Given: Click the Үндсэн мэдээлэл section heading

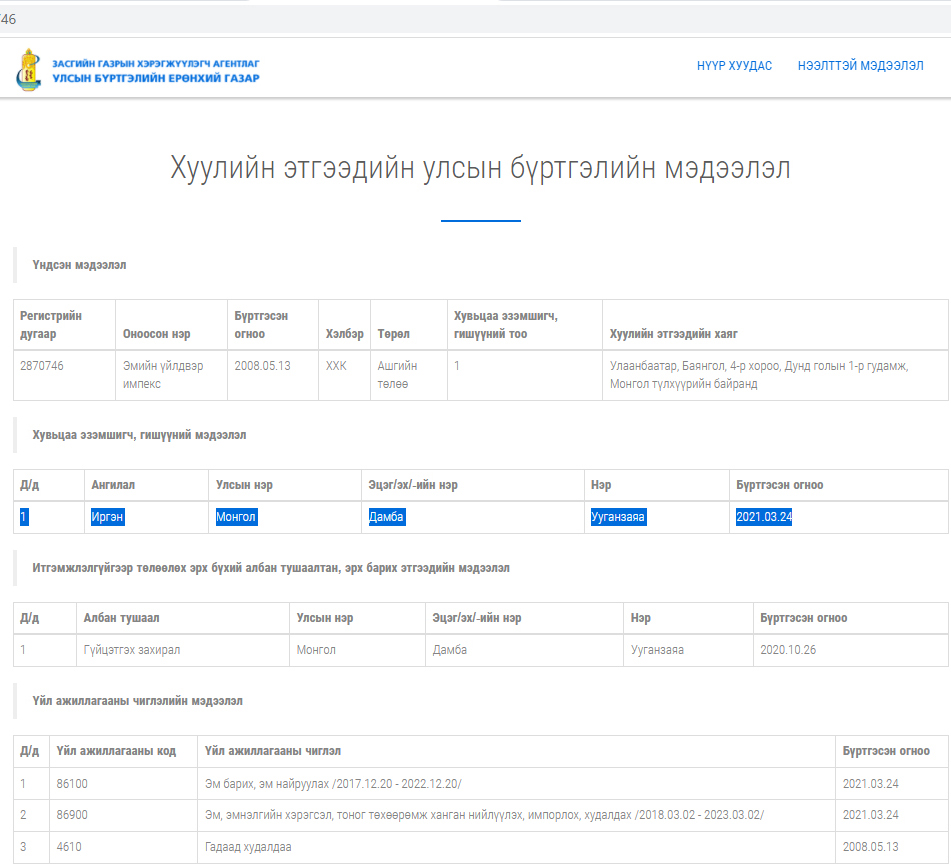Looking at the screenshot, I should pyautogui.click(x=79, y=265).
